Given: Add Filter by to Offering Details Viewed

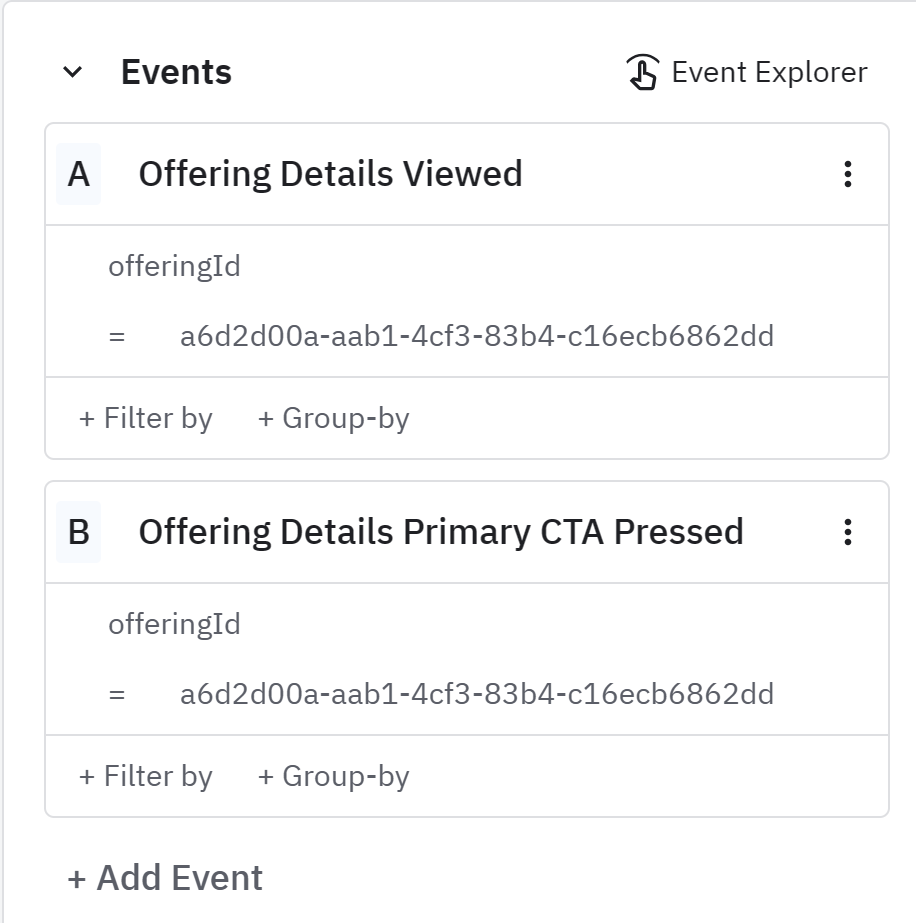Looking at the screenshot, I should (146, 418).
